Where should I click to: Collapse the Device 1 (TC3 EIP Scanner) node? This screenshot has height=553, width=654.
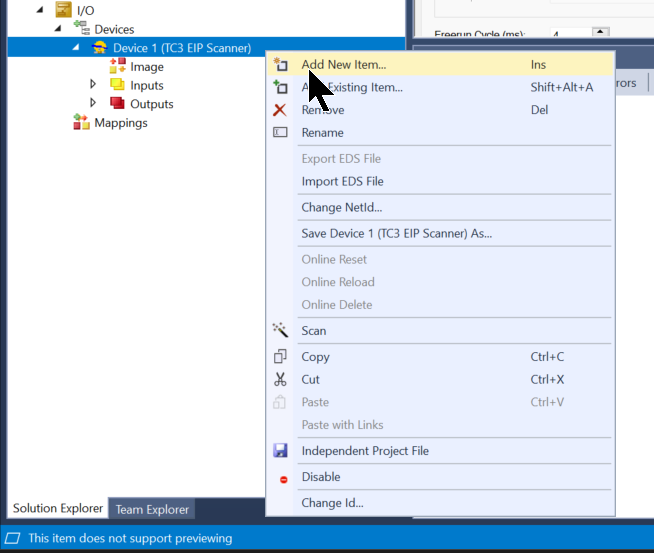[x=76, y=48]
